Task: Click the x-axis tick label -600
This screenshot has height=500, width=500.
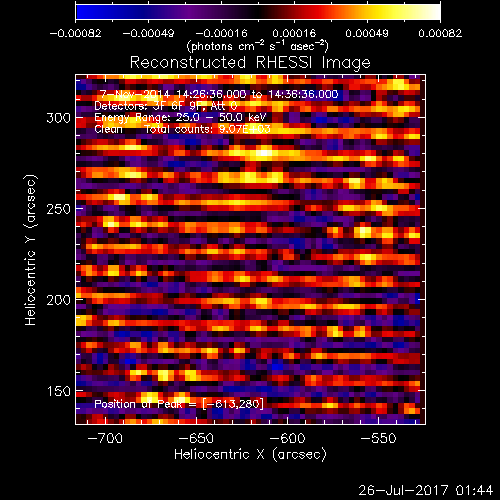Action: [x=287, y=438]
